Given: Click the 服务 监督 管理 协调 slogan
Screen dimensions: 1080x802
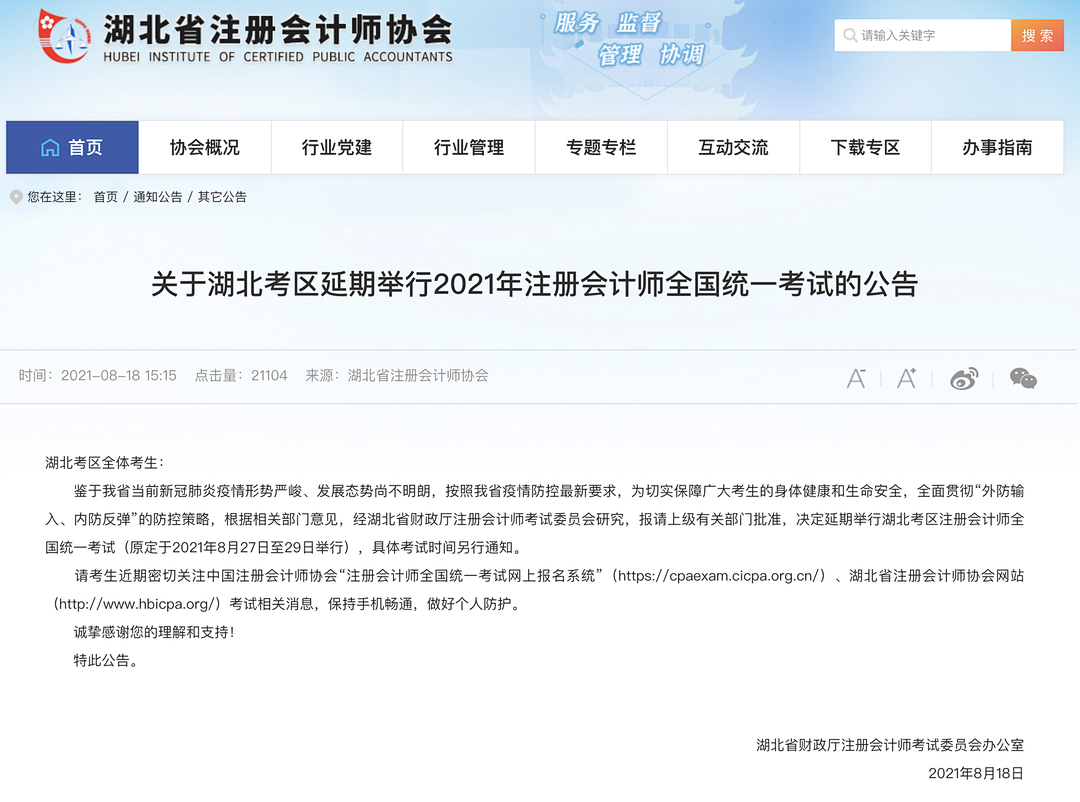Looking at the screenshot, I should [629, 39].
